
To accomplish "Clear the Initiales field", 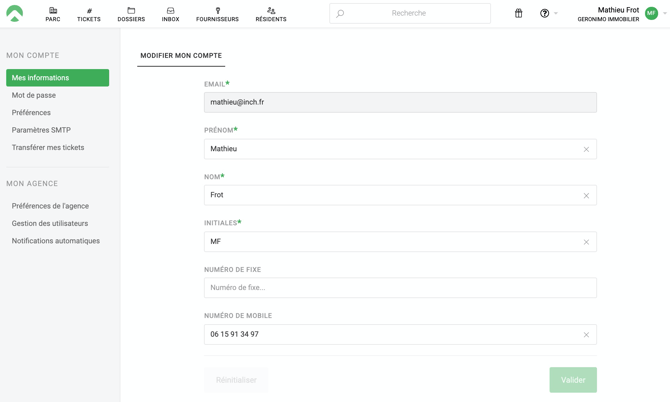I will pyautogui.click(x=586, y=242).
